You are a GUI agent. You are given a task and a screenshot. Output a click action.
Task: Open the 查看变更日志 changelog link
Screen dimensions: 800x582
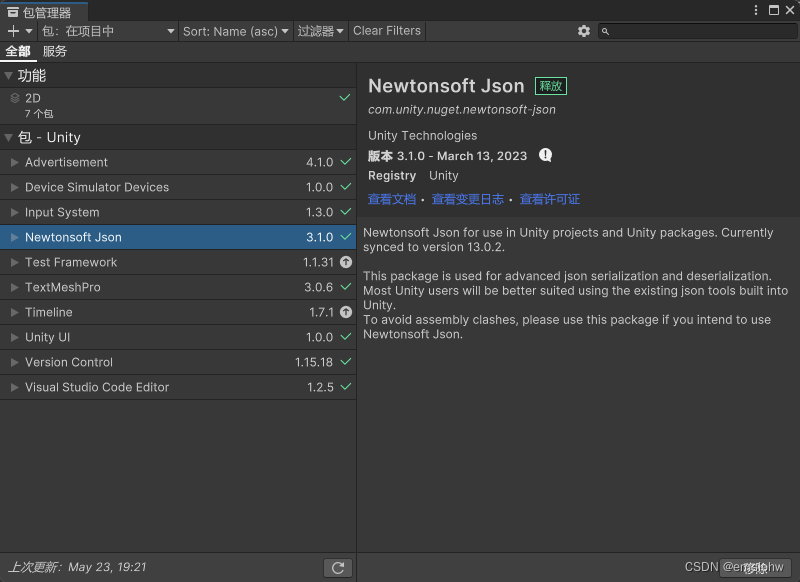click(x=468, y=199)
